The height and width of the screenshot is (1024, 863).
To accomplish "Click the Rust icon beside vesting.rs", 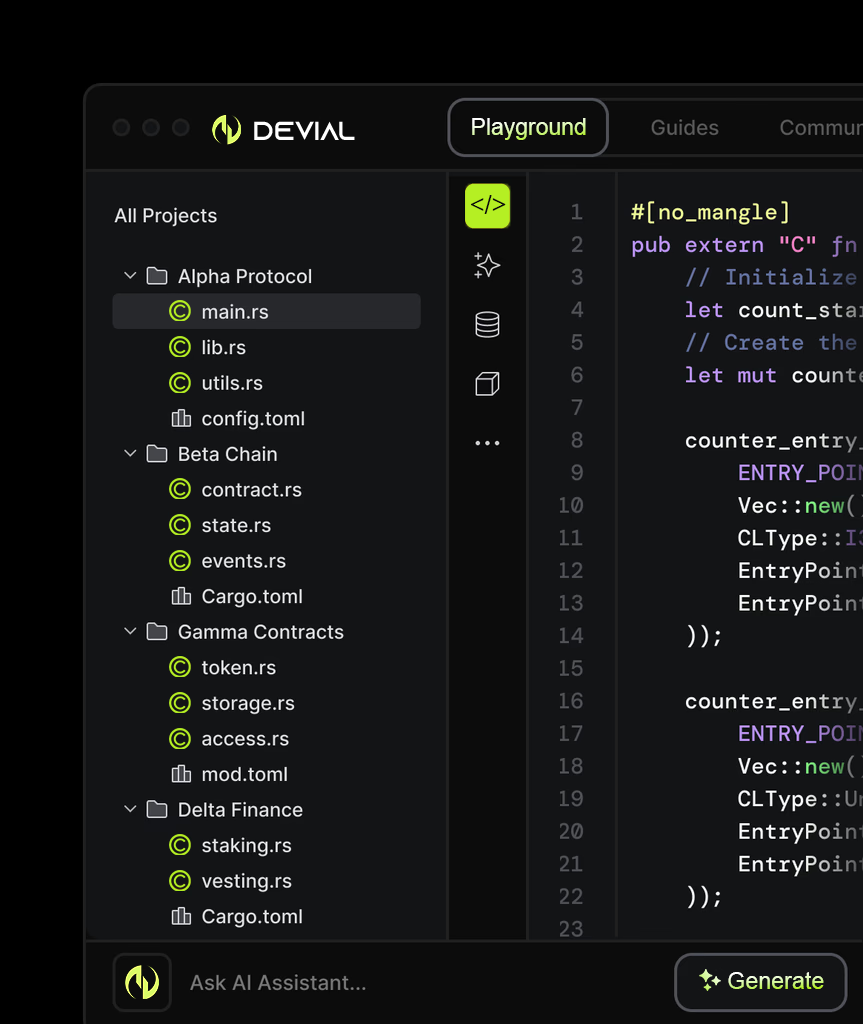I will [180, 881].
